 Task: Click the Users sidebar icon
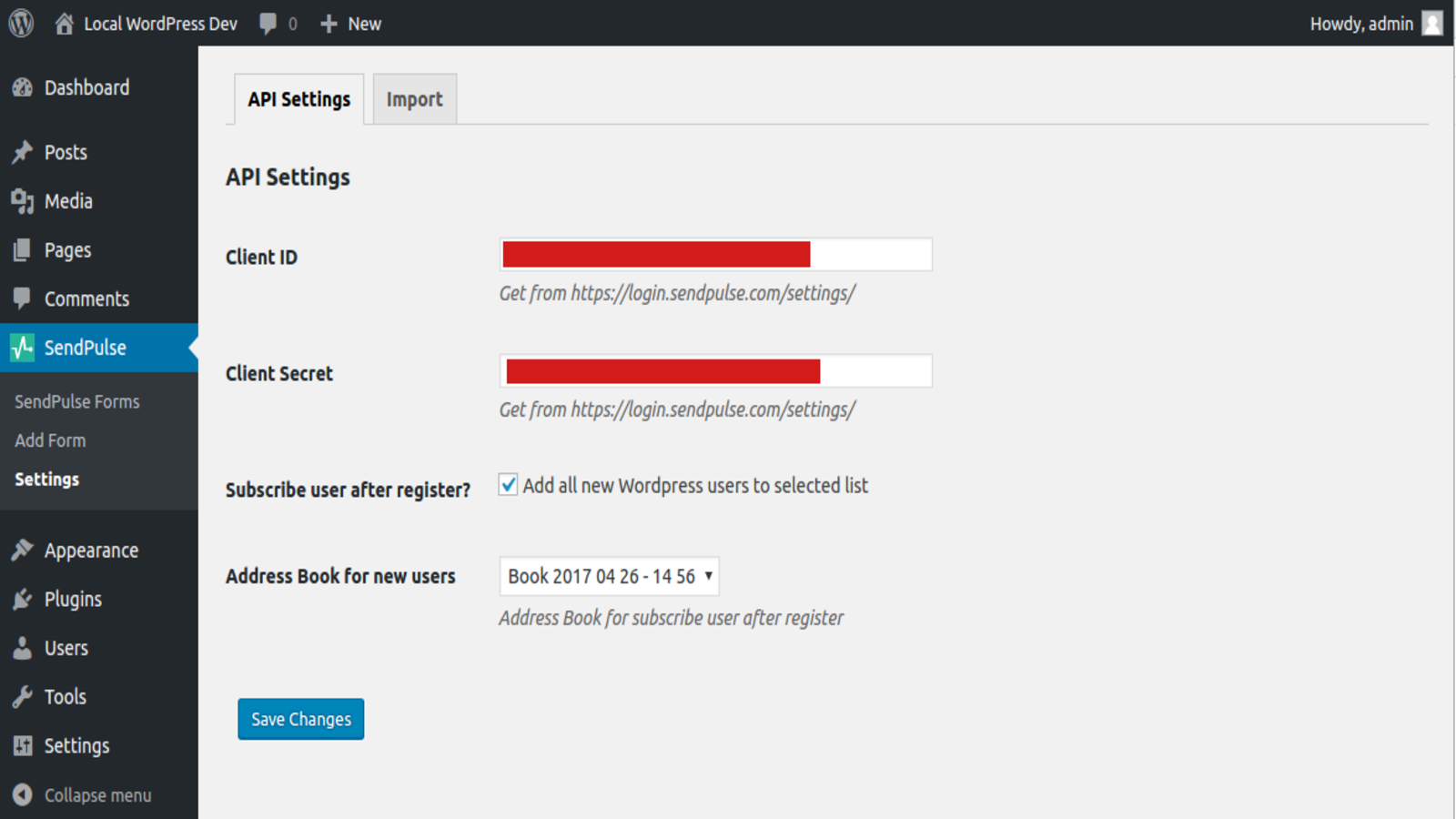22,648
